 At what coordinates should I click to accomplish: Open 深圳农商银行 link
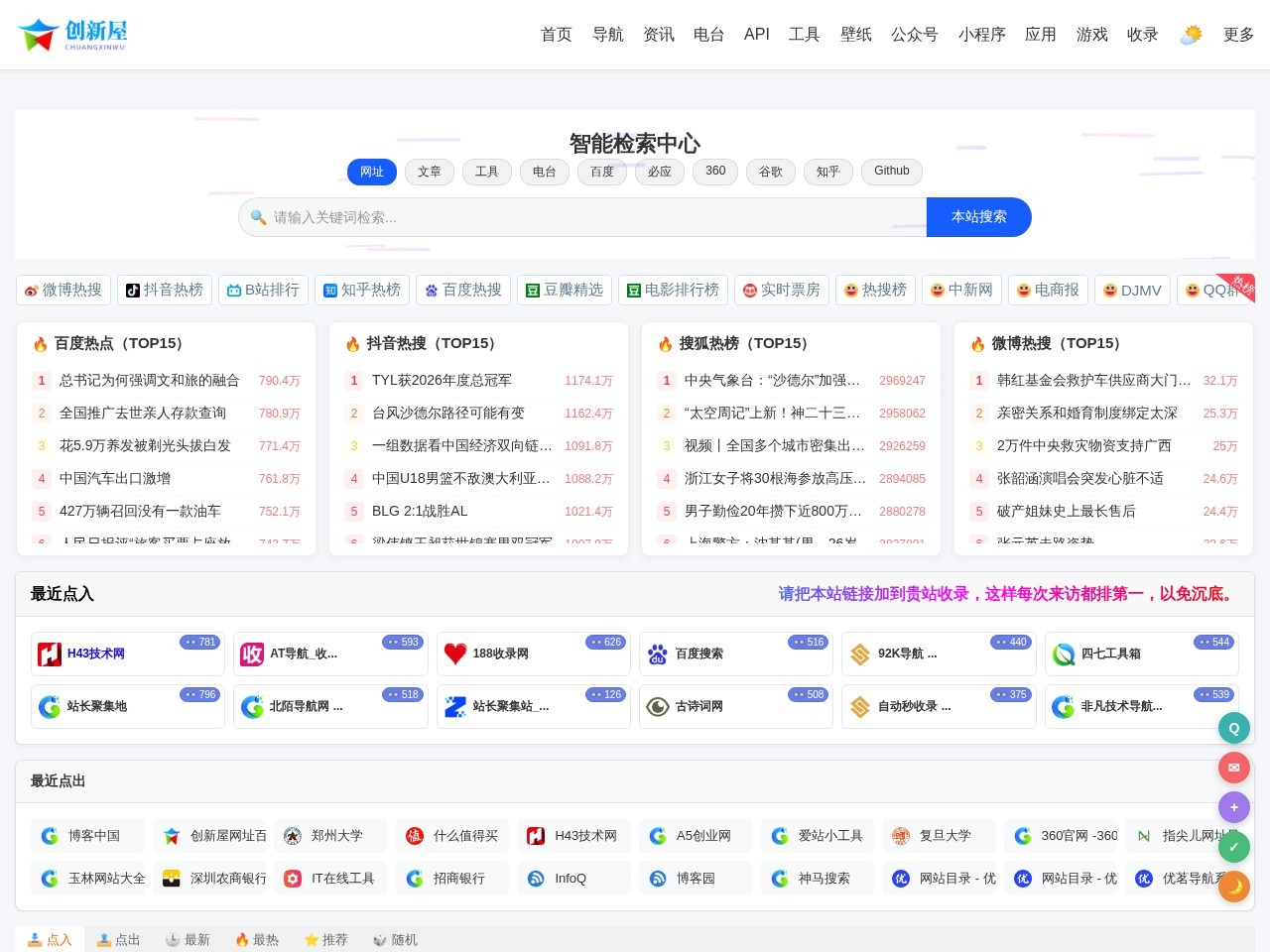pos(209,879)
